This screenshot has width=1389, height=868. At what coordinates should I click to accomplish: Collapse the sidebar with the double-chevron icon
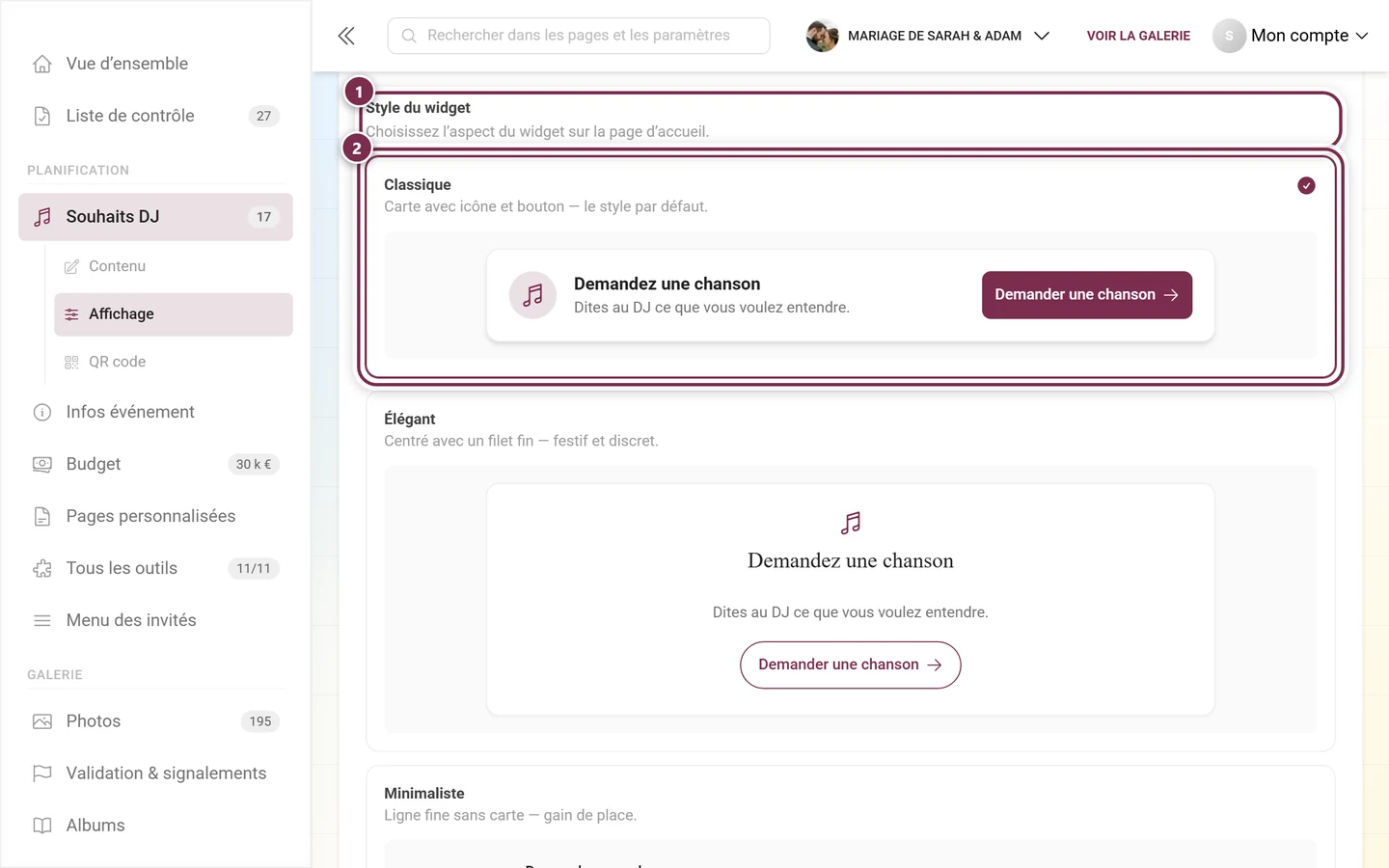tap(346, 36)
